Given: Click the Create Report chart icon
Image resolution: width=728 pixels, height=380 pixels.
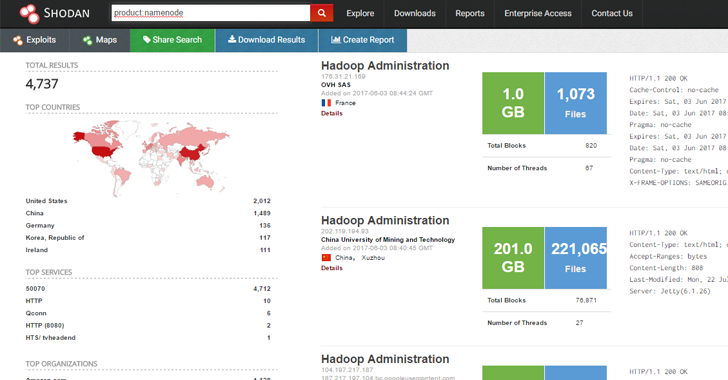Looking at the screenshot, I should 335,39.
